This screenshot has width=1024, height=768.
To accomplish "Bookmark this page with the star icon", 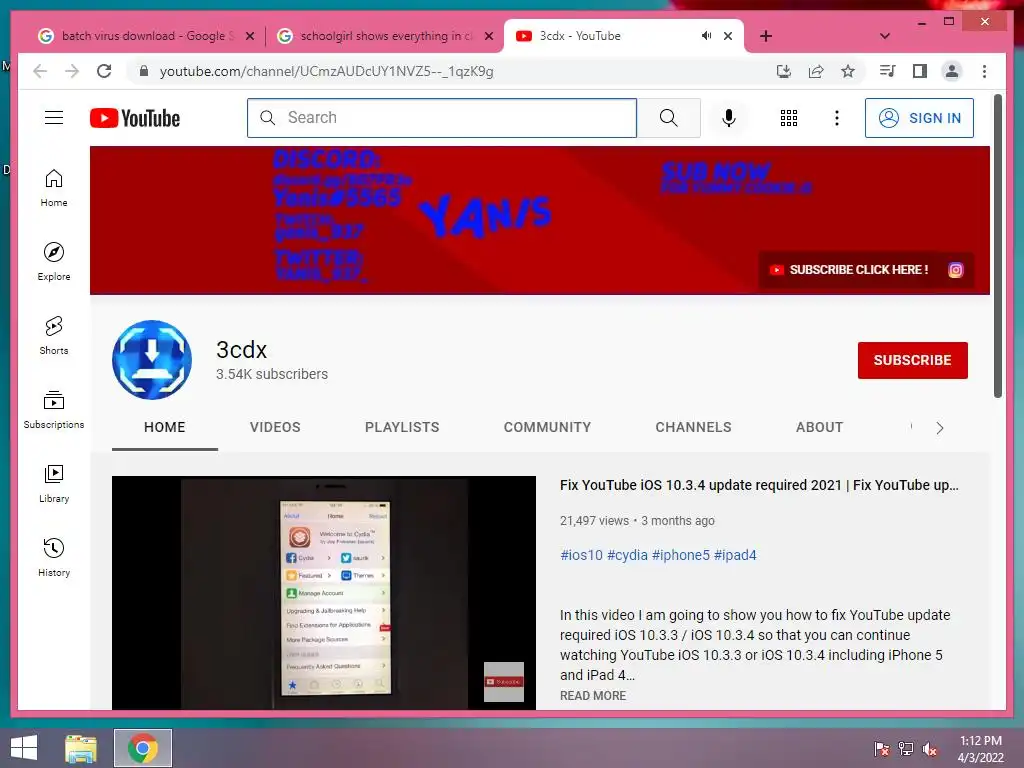I will tap(848, 71).
